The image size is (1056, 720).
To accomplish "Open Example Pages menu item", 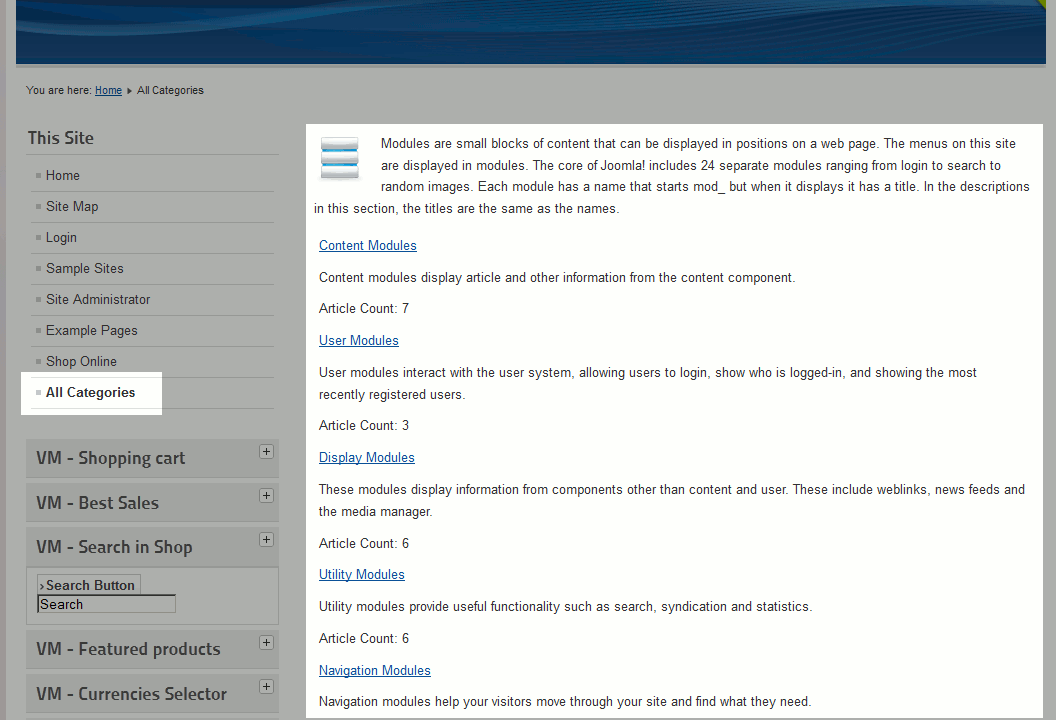I will click(92, 330).
